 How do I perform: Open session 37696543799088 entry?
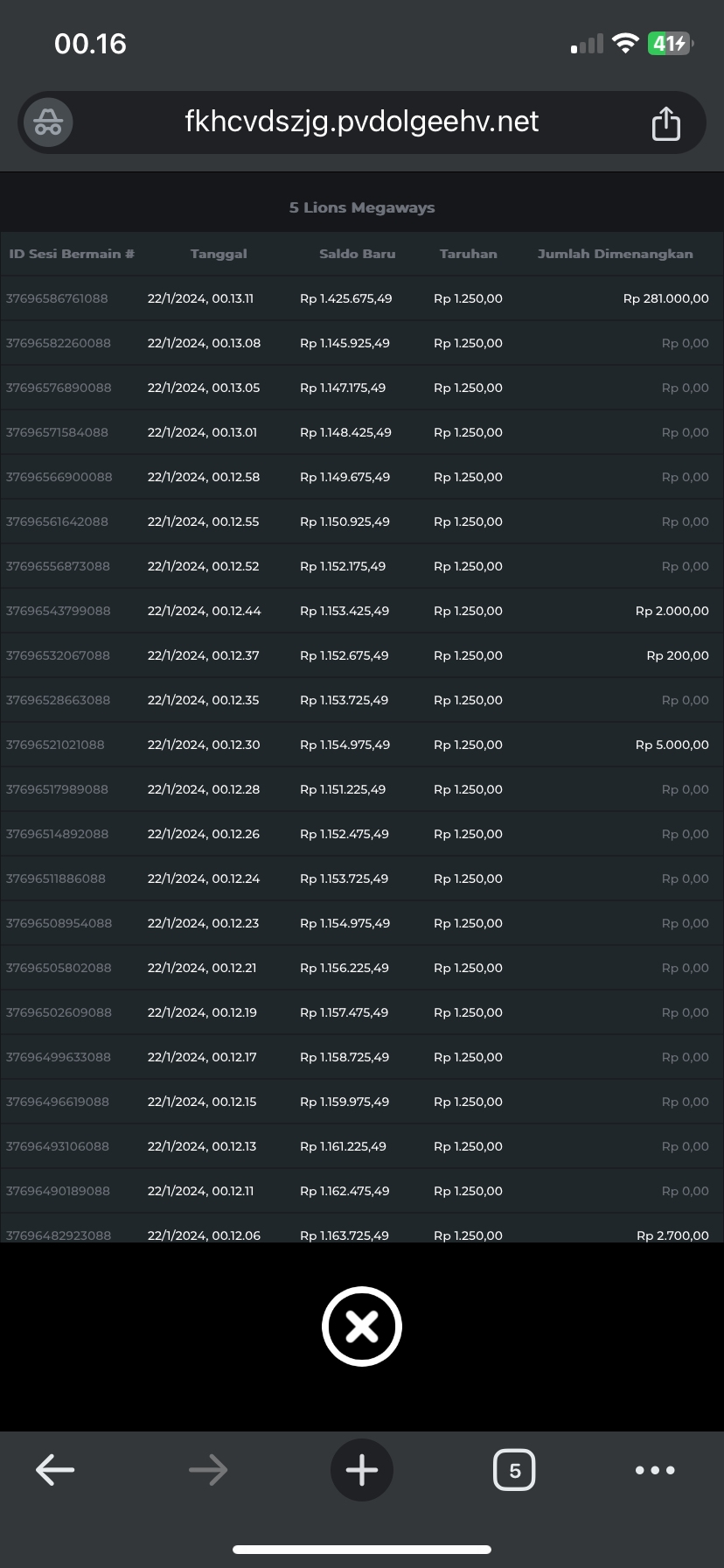pos(58,611)
